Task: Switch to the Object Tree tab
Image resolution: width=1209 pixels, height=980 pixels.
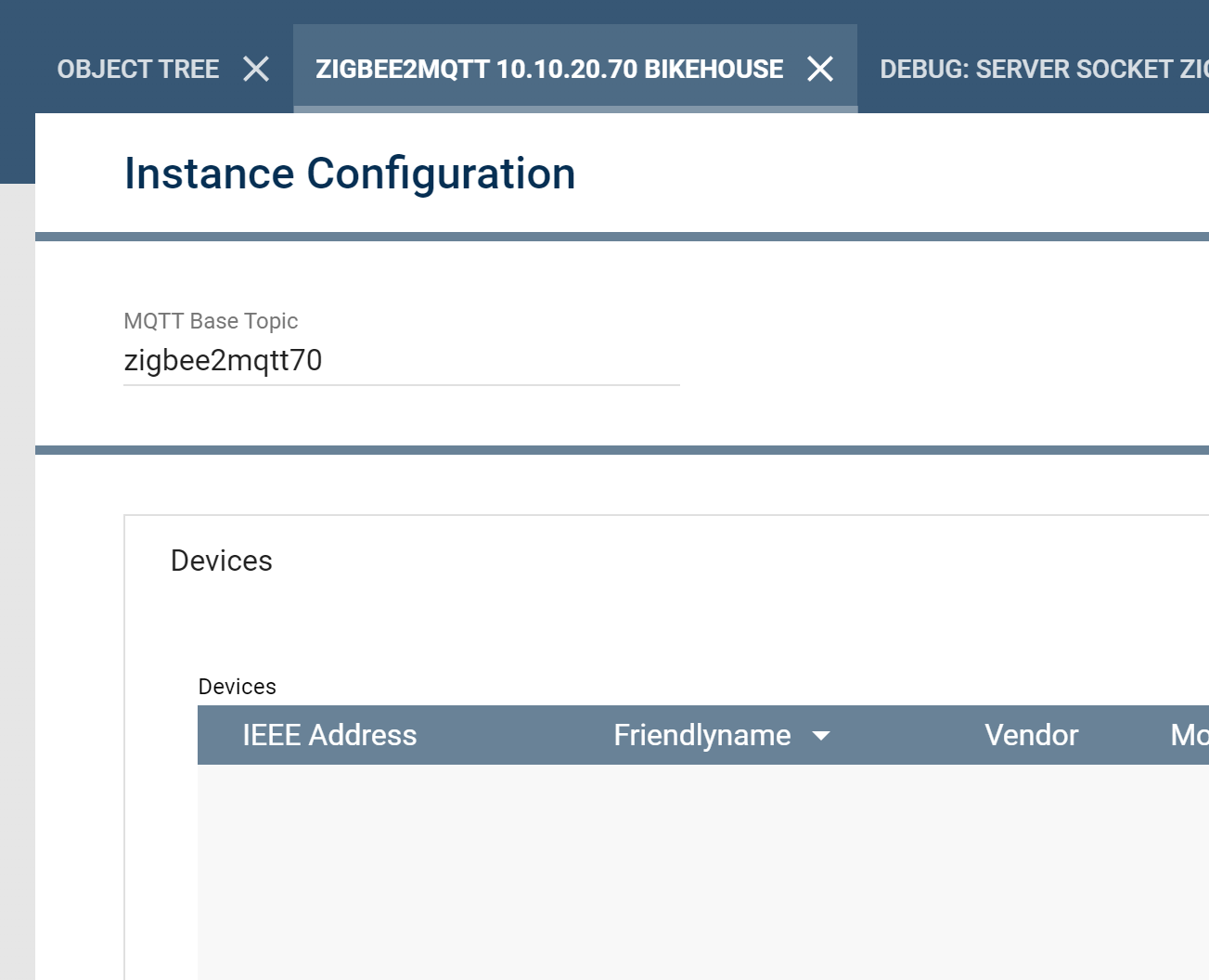Action: (138, 70)
